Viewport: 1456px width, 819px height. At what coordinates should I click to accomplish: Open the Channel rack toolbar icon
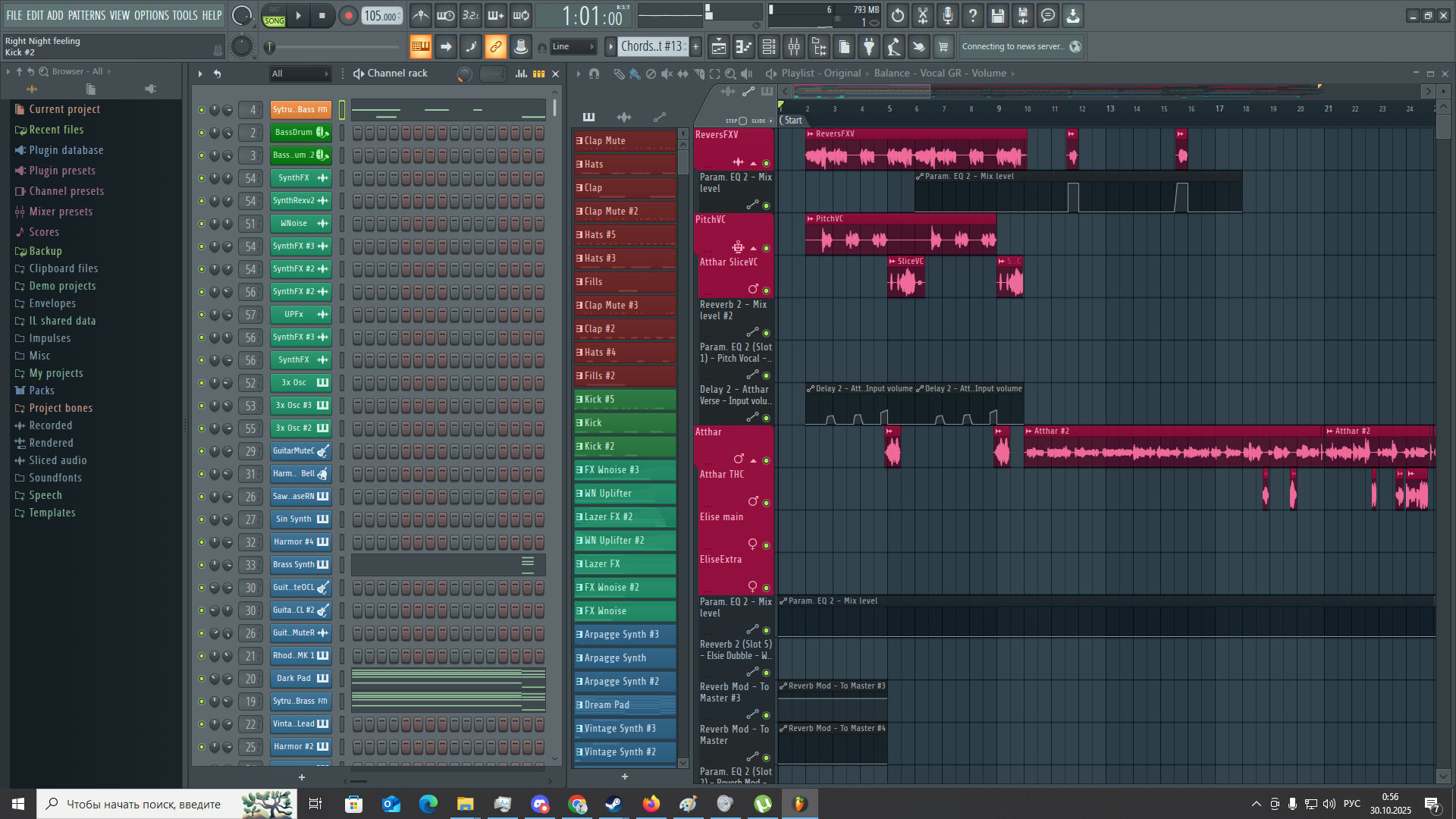click(x=769, y=47)
